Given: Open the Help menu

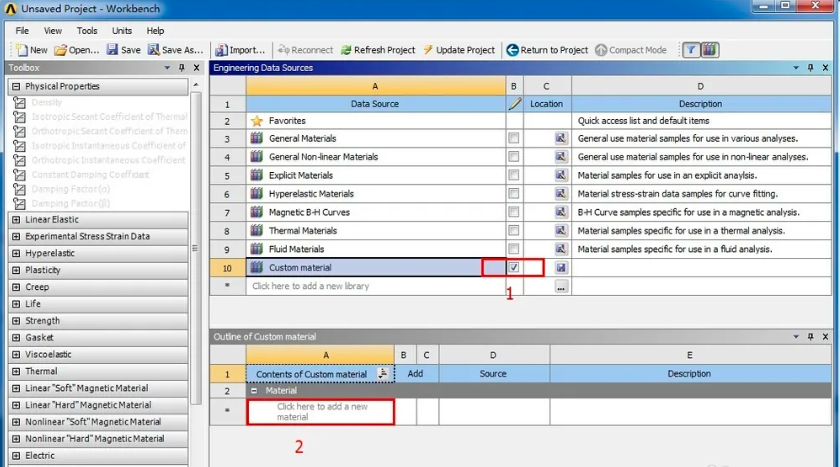Looking at the screenshot, I should tap(155, 31).
